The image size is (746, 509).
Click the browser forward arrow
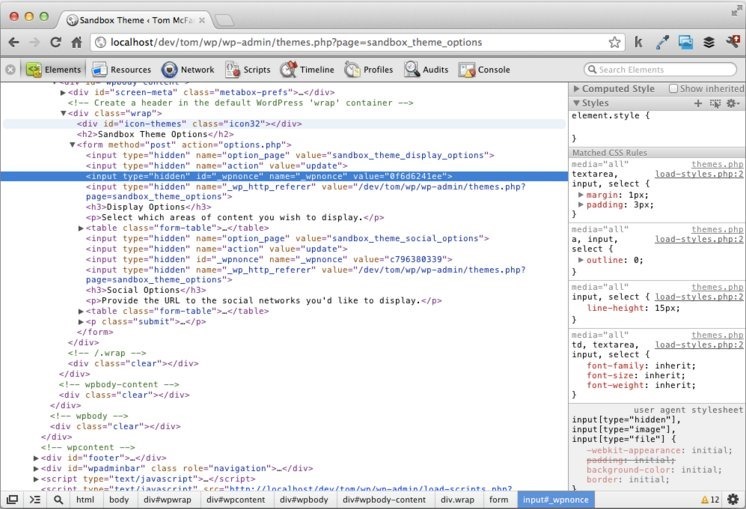point(34,42)
